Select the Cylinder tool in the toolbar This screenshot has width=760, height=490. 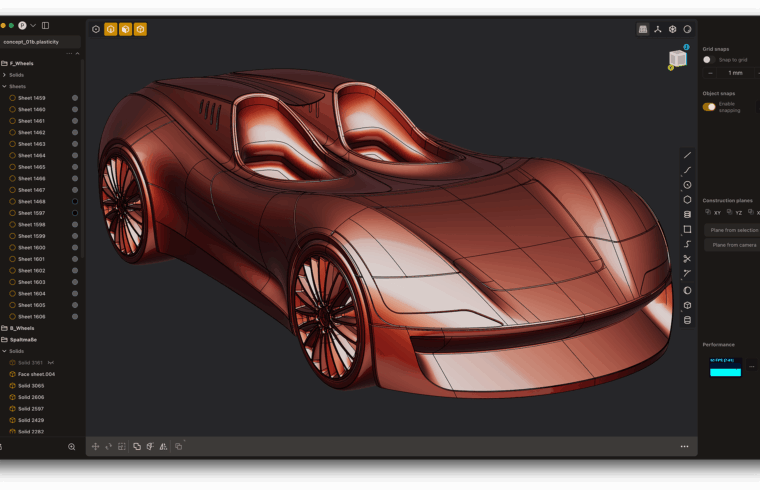click(x=687, y=320)
